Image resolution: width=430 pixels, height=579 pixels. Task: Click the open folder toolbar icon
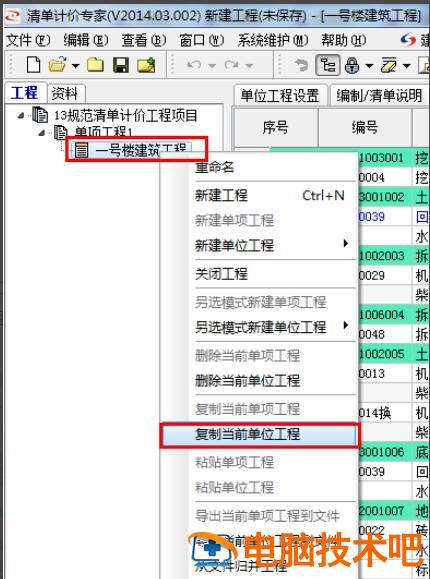click(58, 65)
